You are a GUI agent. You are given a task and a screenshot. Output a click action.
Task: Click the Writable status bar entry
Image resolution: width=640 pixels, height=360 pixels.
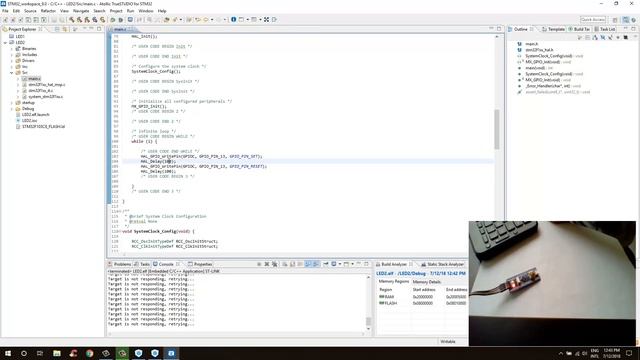[448, 342]
